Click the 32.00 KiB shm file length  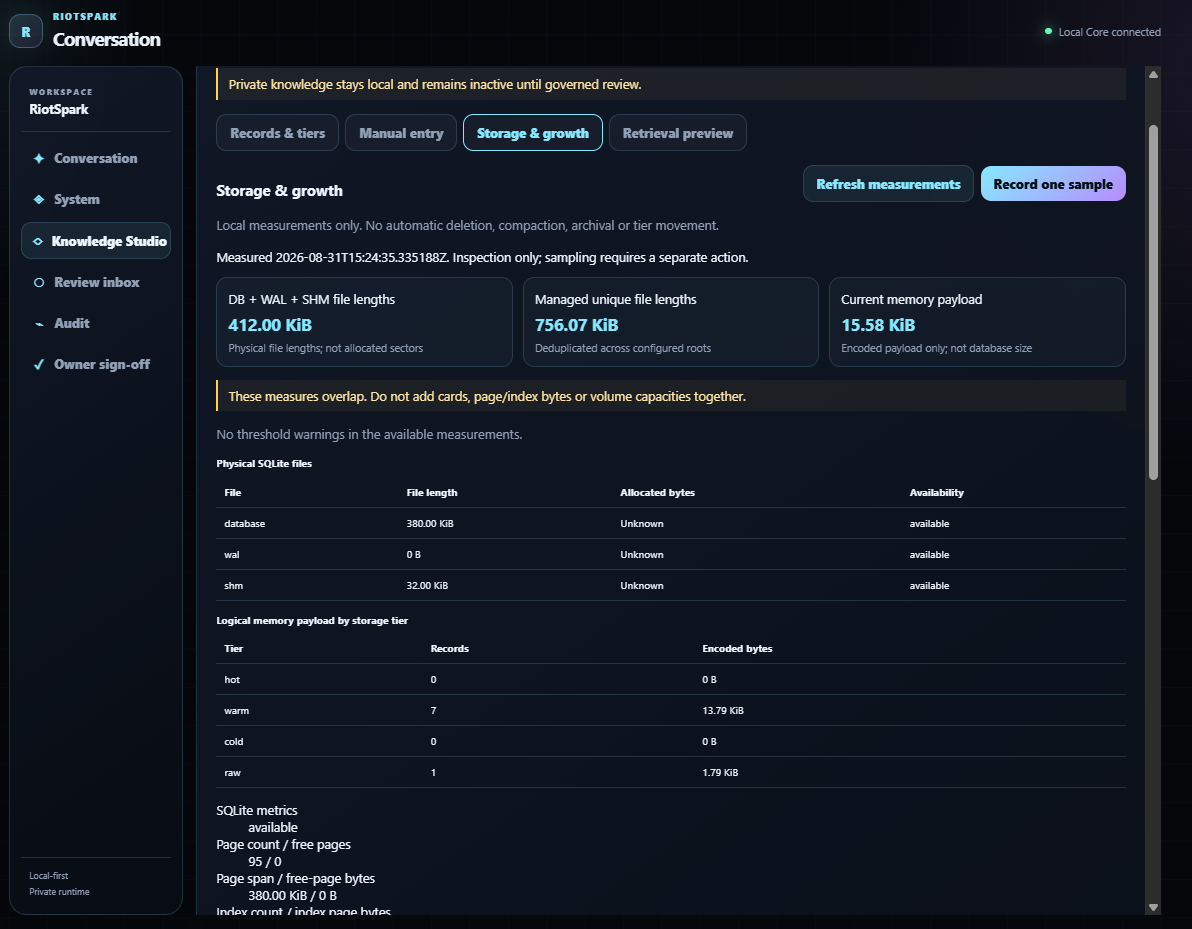pos(427,586)
